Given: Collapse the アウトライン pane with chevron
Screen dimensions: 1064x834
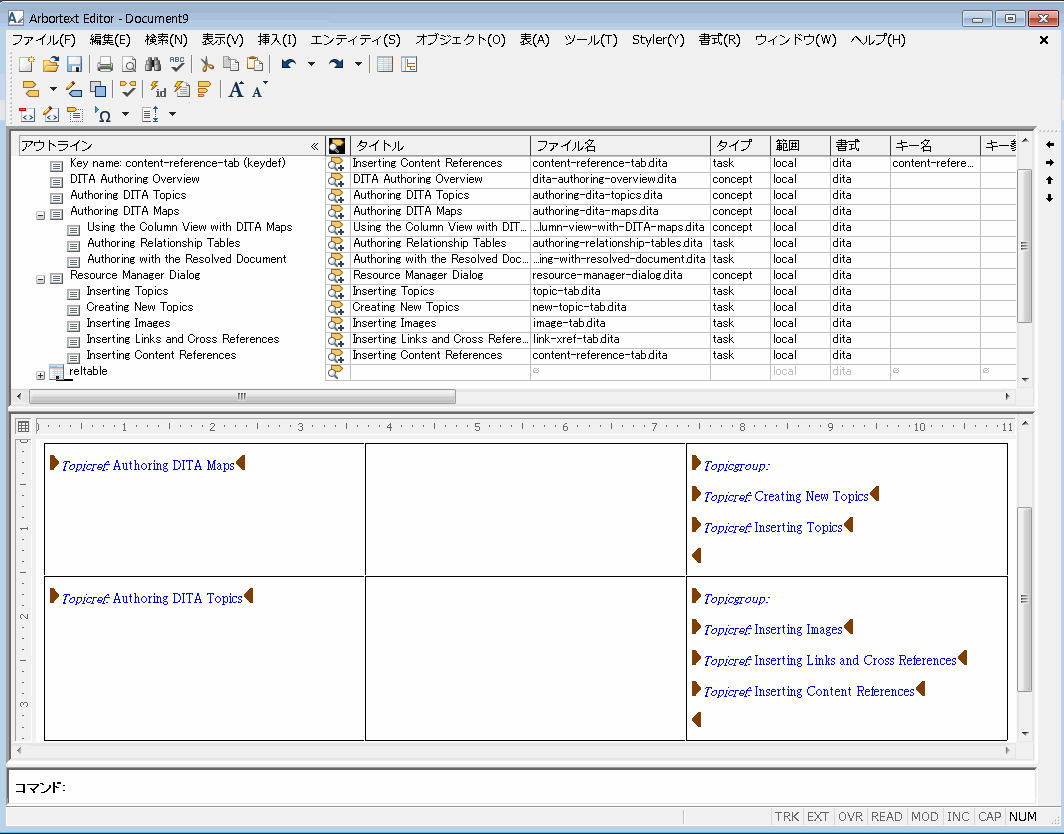Looking at the screenshot, I should pos(314,146).
